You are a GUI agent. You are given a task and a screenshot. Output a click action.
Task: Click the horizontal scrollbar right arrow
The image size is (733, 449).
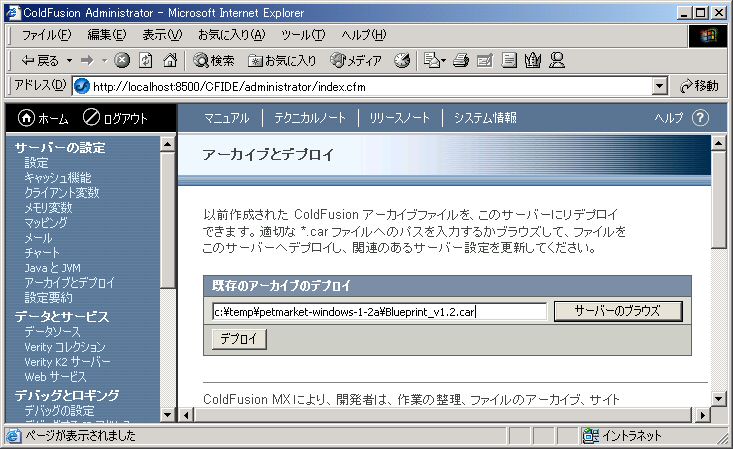702,414
